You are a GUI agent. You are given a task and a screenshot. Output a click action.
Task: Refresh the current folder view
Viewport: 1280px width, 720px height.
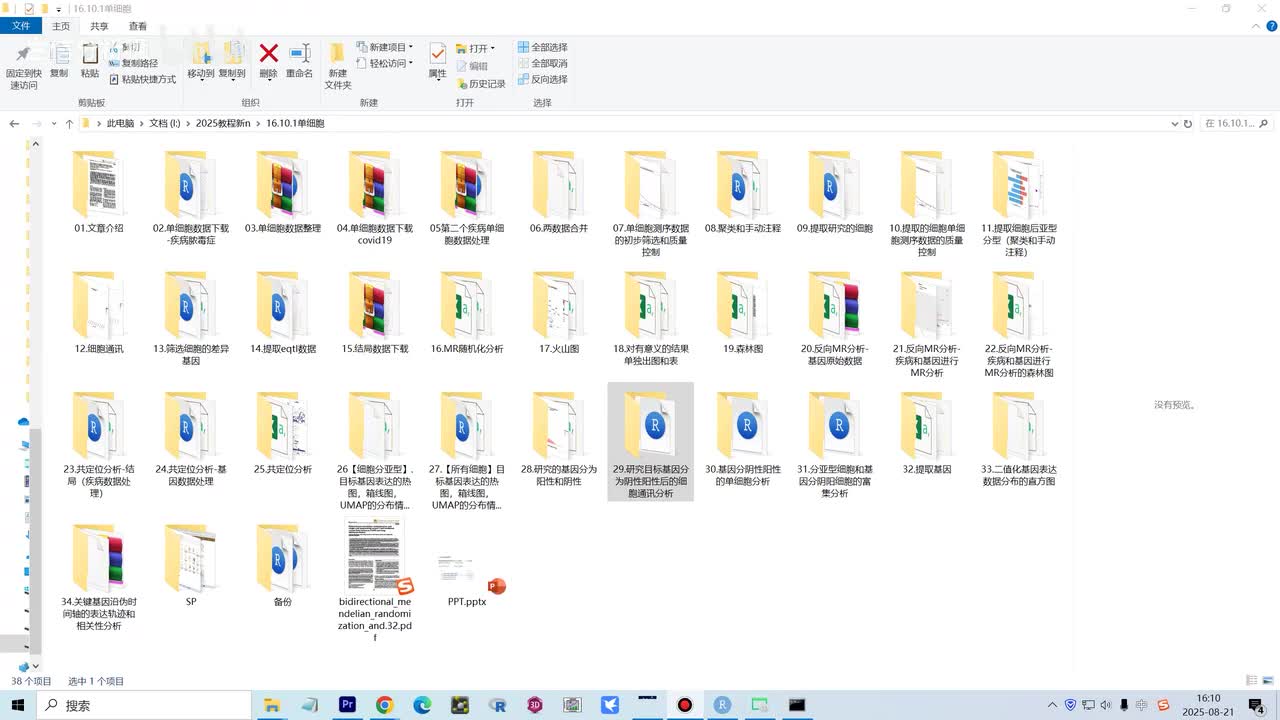click(x=1188, y=124)
